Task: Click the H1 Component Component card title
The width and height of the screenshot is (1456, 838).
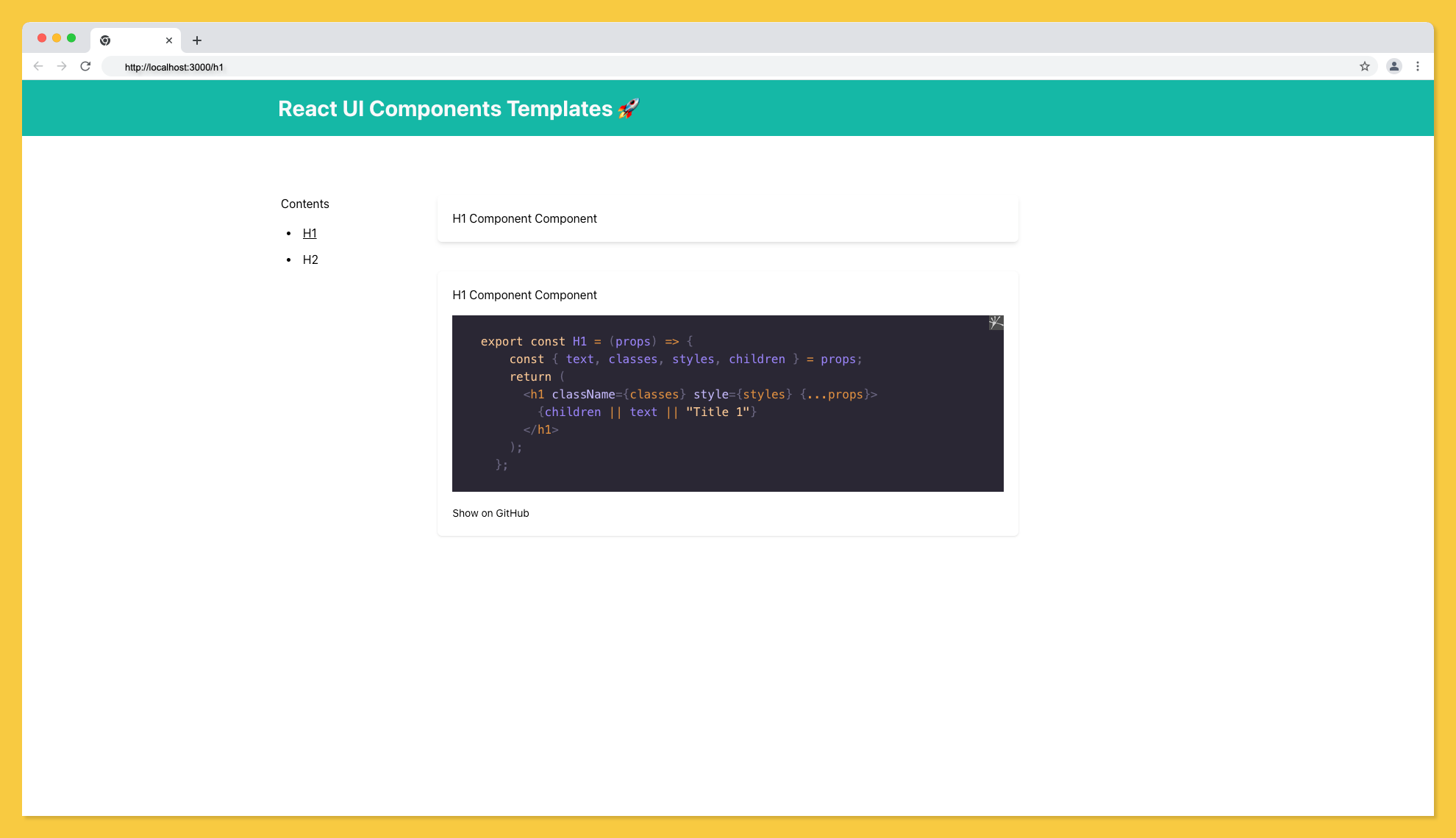Action: [524, 218]
